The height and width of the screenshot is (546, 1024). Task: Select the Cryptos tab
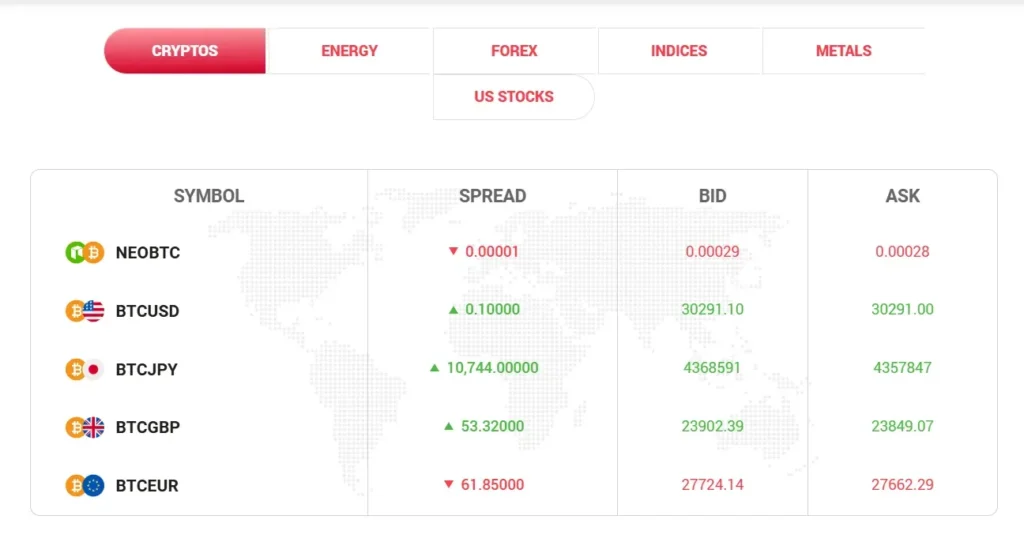pos(185,51)
